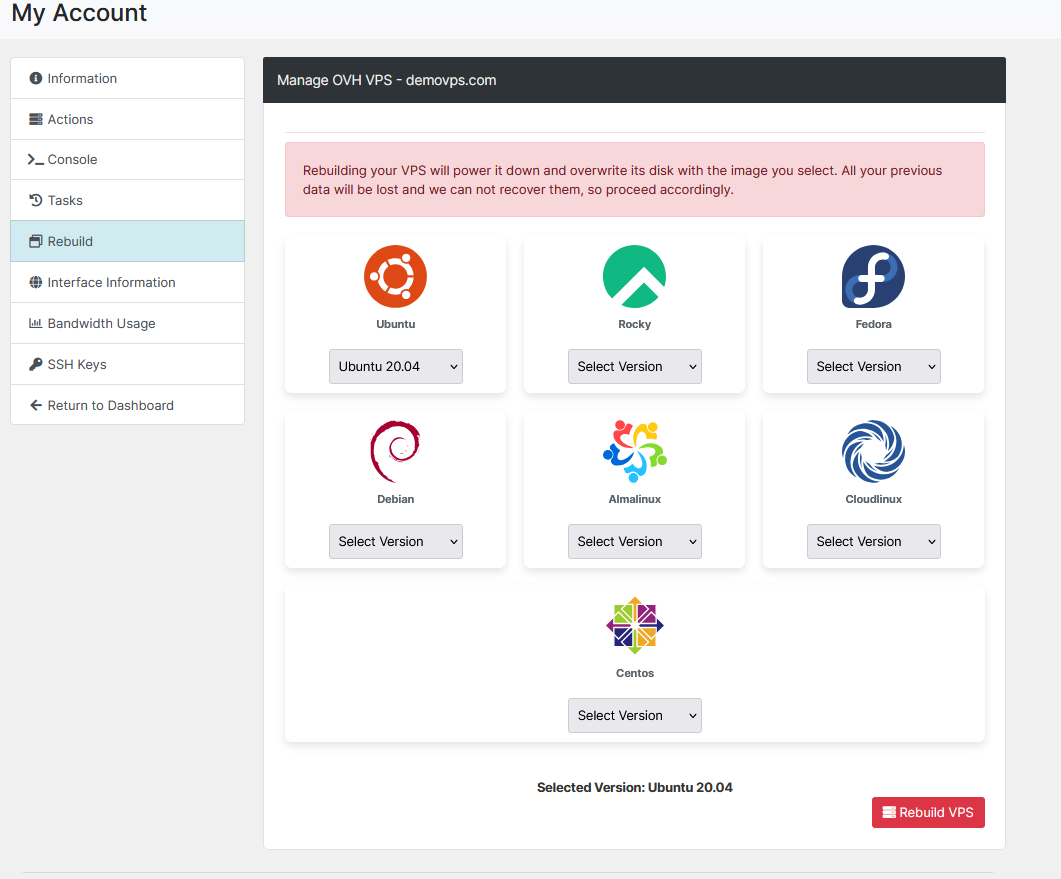
Task: Click the red Rebuild VPS button
Action: point(928,812)
